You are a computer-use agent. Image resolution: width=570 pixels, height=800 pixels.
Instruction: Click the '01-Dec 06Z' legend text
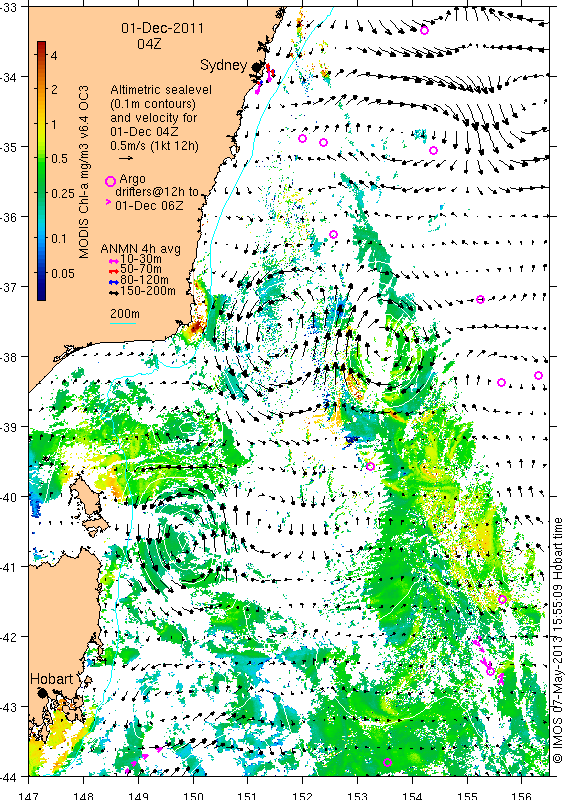pyautogui.click(x=149, y=206)
